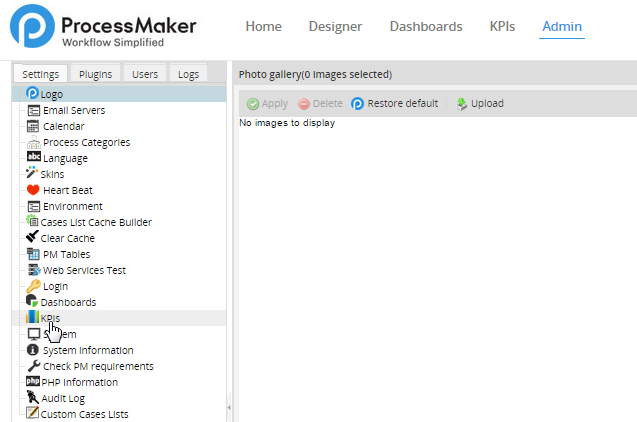Click the Check PM requirements wrench icon
Image resolution: width=637 pixels, height=422 pixels.
33,366
